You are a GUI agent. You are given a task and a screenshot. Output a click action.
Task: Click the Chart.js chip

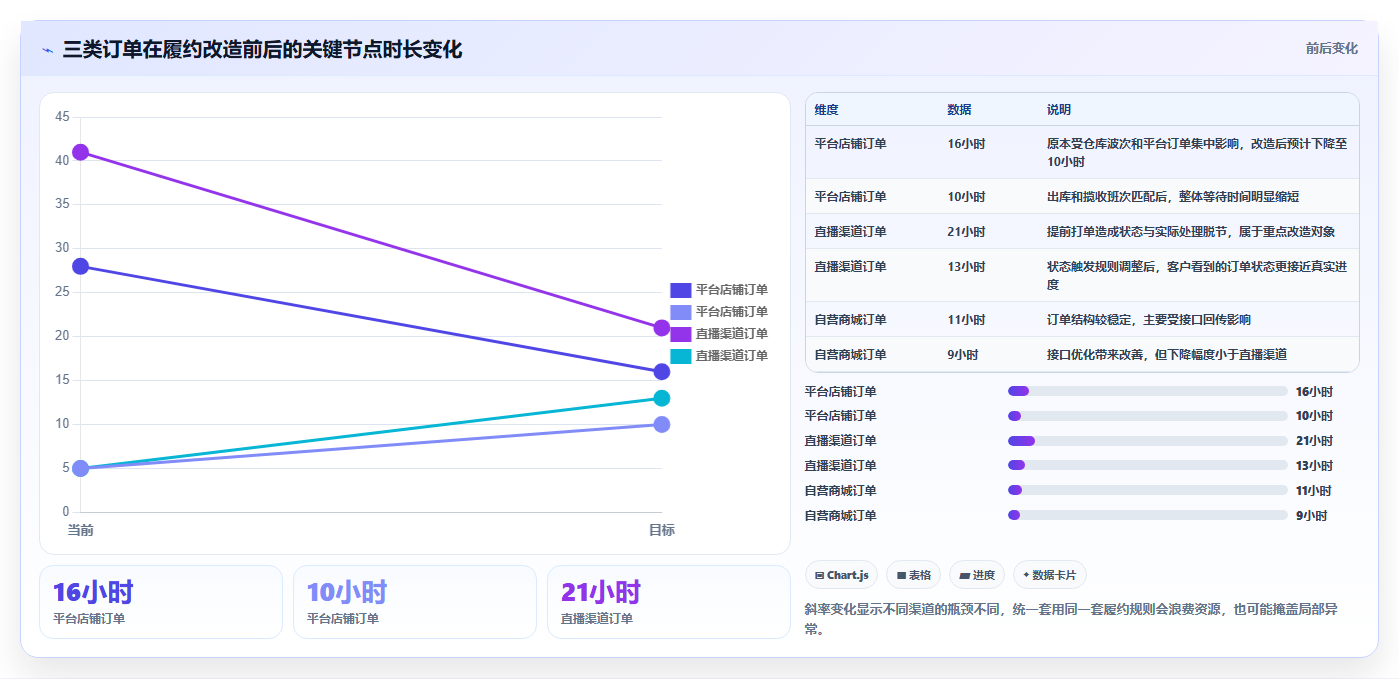841,575
